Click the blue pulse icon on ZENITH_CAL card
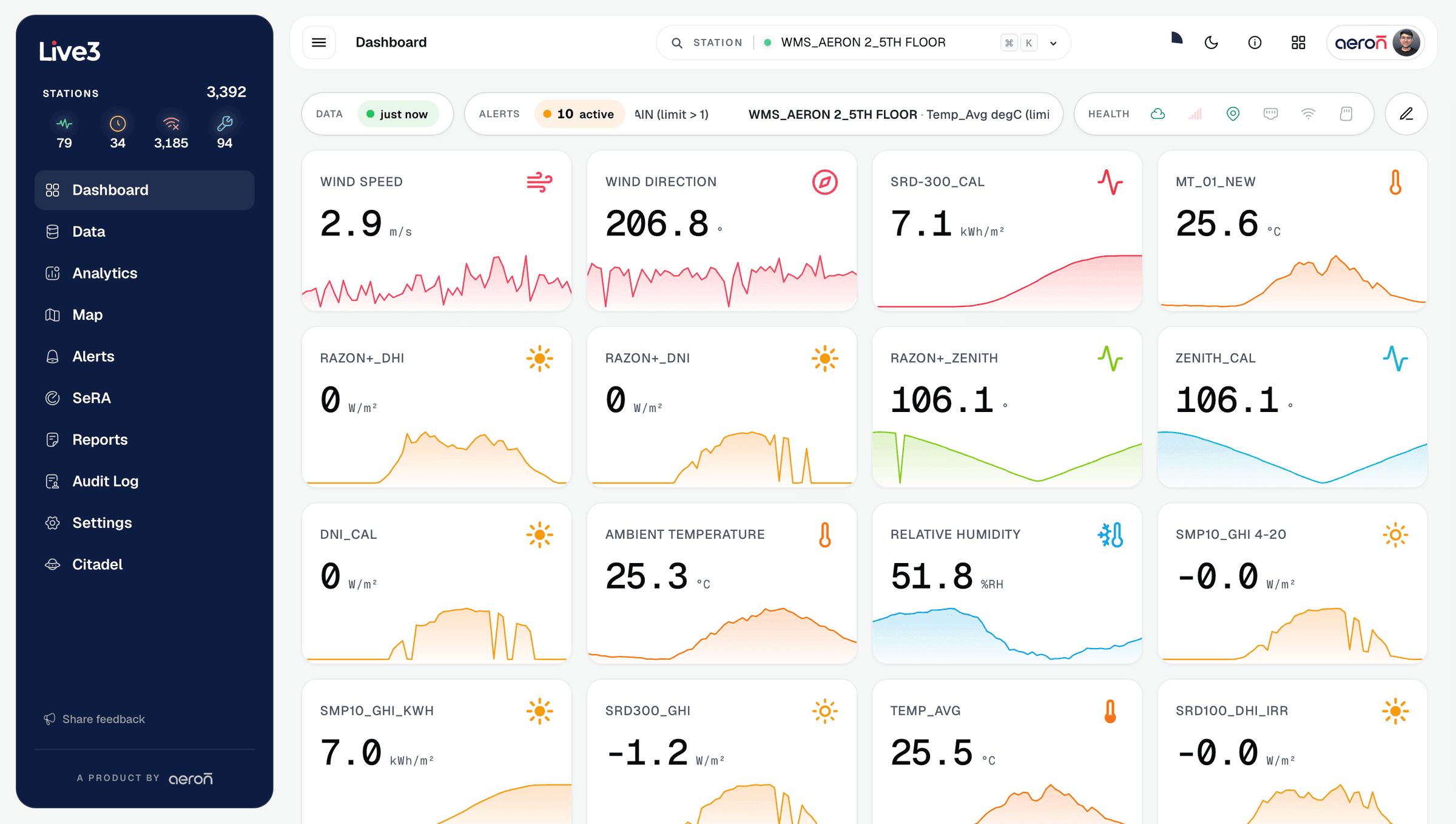 (x=1395, y=359)
